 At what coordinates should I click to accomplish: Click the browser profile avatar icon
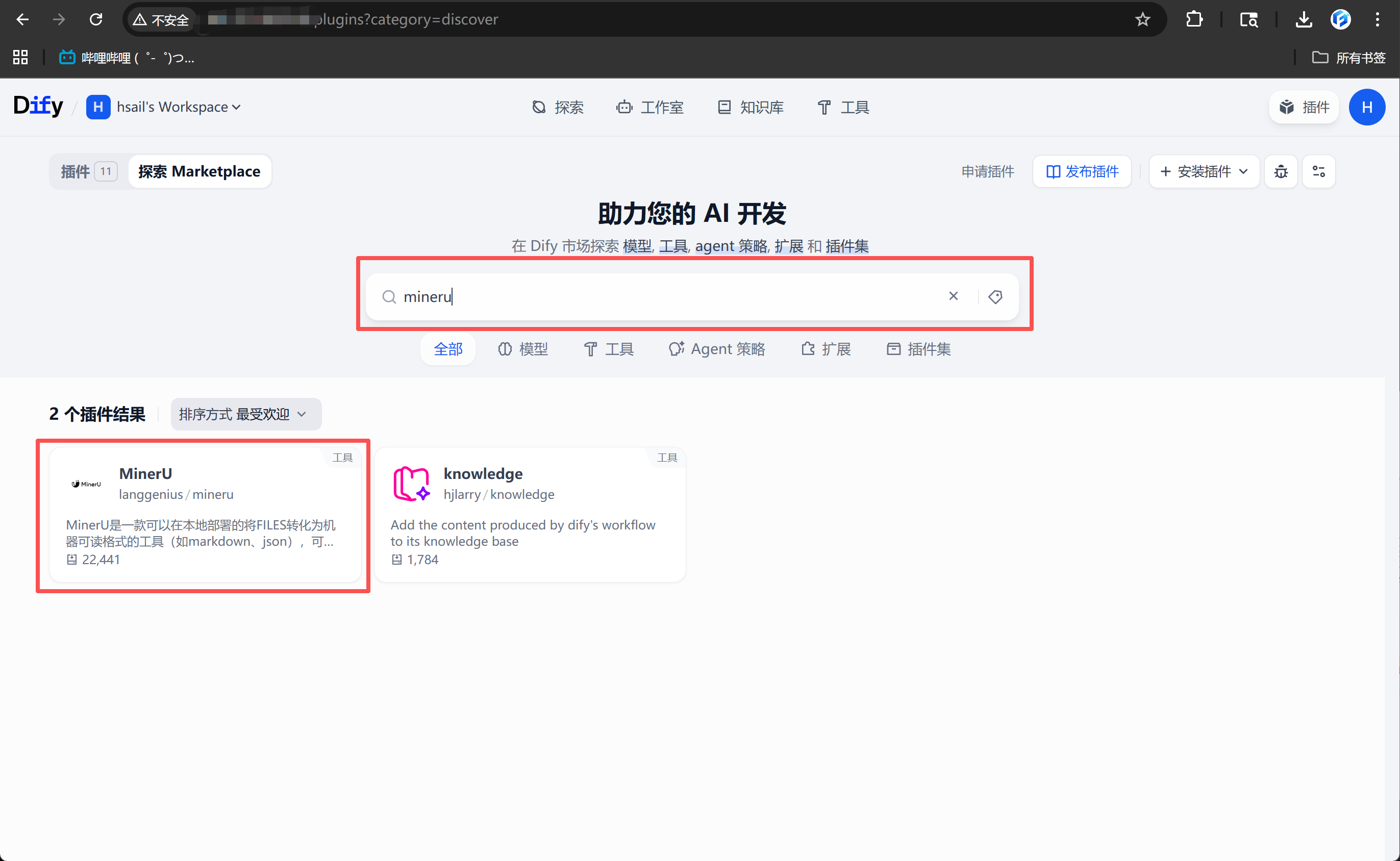pos(1341,19)
